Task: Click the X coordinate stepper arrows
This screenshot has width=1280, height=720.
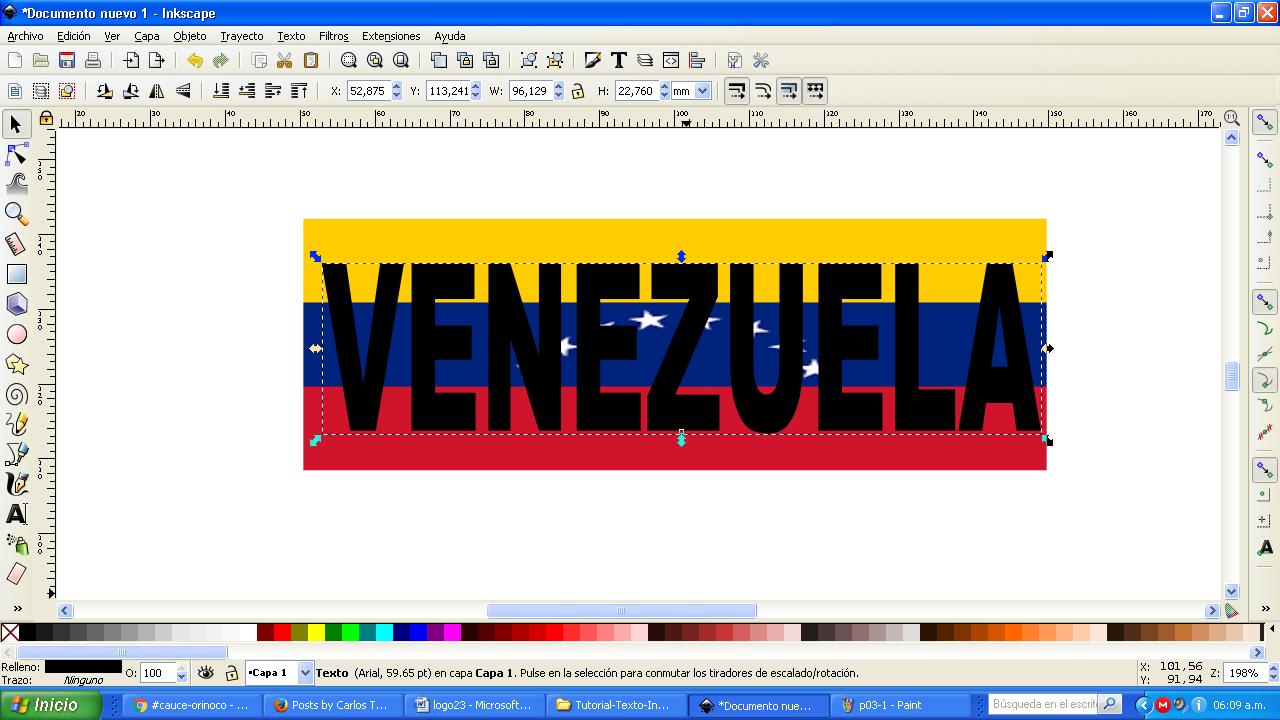Action: point(397,91)
